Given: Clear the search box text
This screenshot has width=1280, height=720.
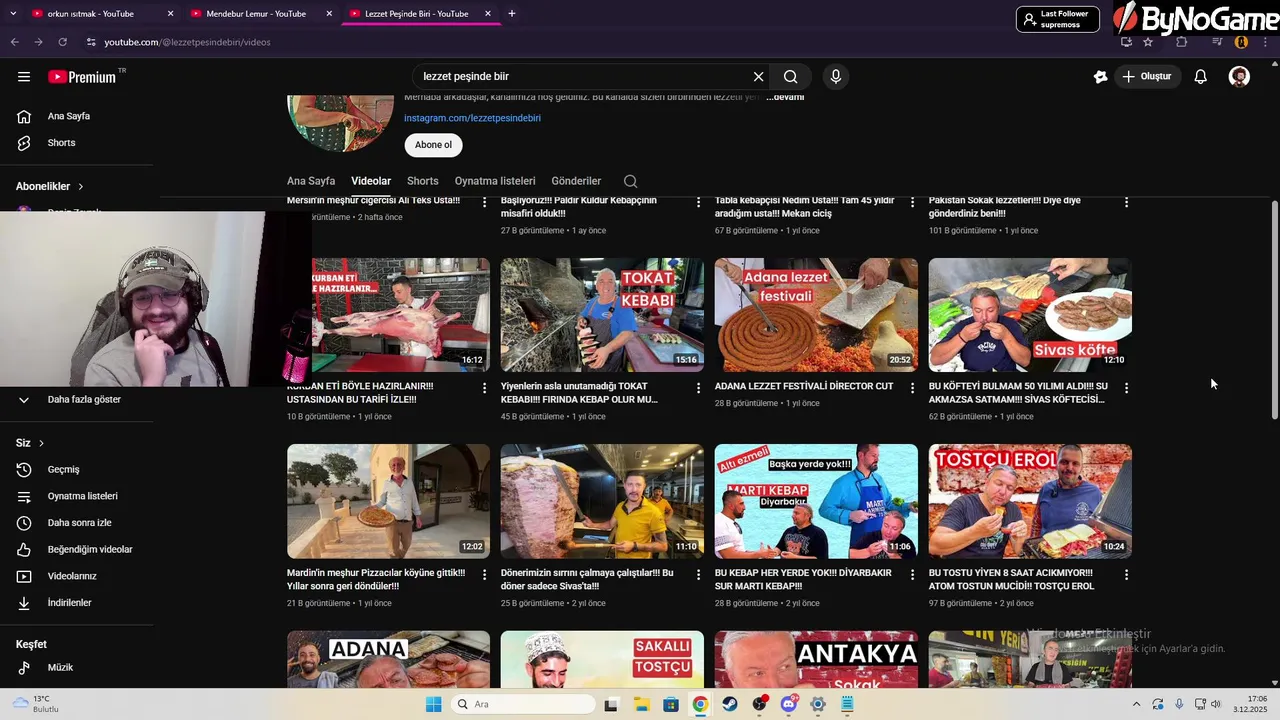Looking at the screenshot, I should click(758, 77).
